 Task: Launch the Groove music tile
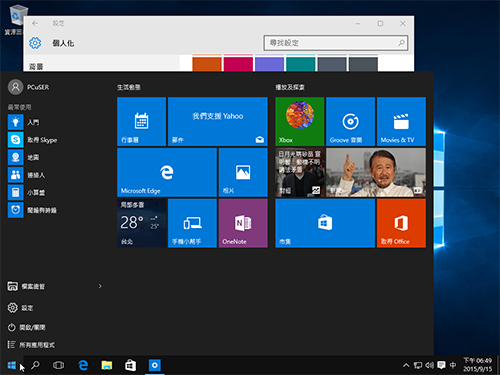(x=350, y=122)
